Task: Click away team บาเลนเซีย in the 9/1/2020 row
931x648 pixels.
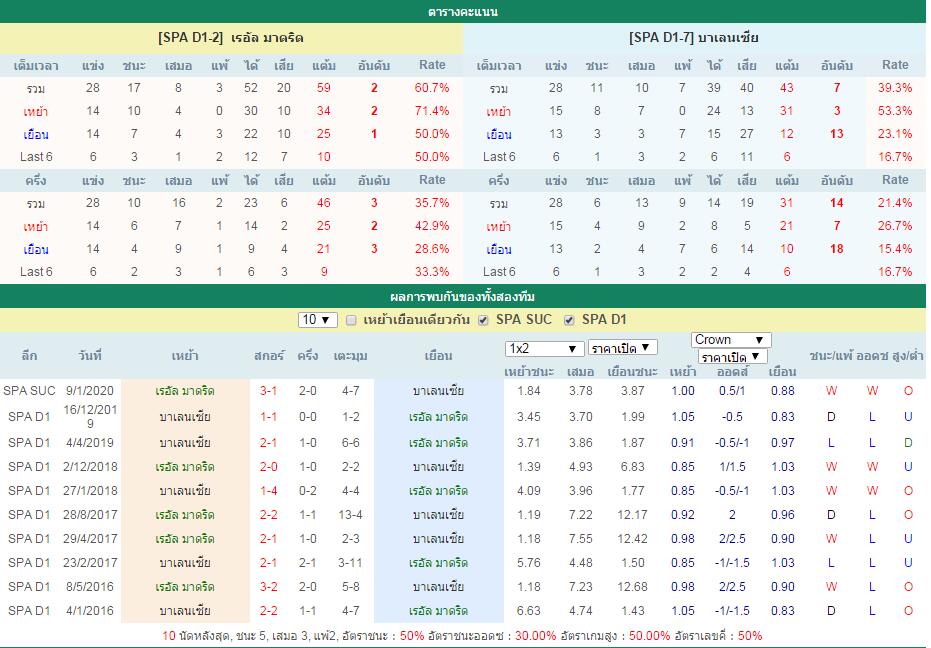Action: click(438, 391)
